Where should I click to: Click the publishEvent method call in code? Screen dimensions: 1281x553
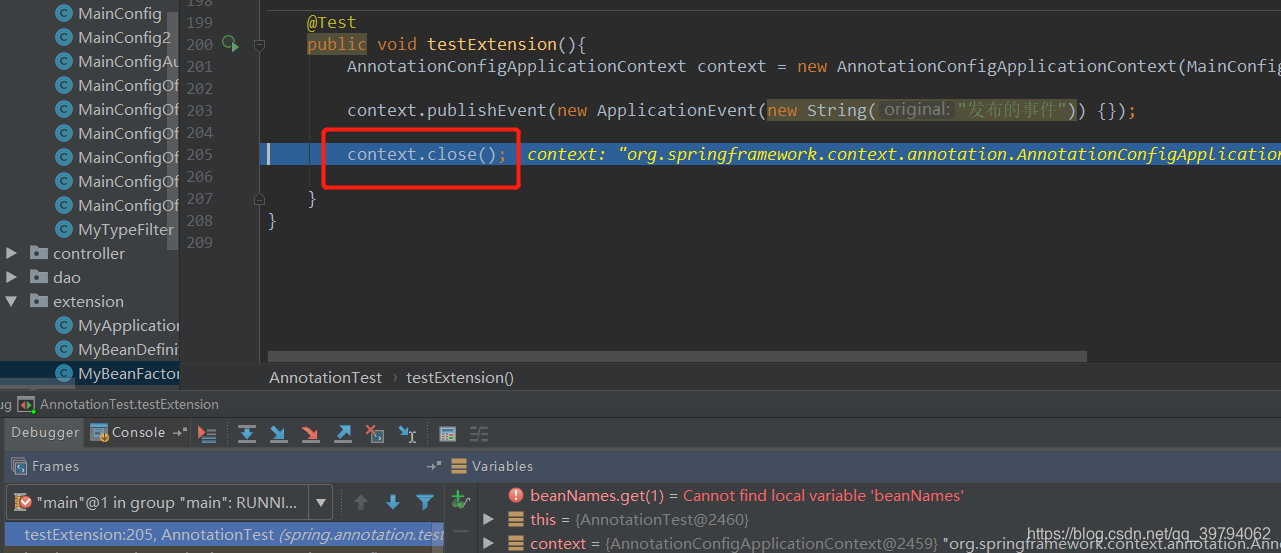coord(487,110)
